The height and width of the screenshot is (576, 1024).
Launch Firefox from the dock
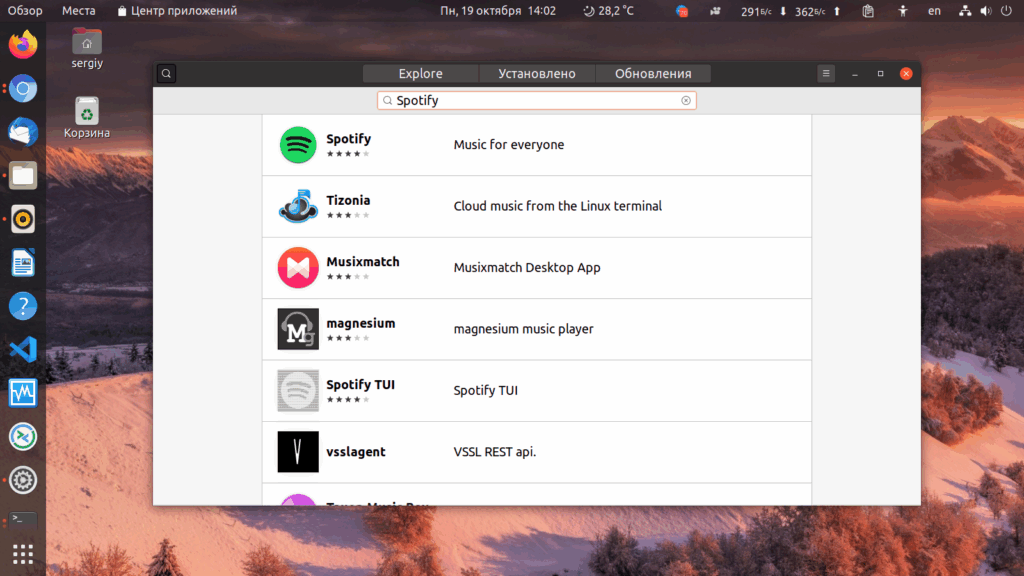(x=23, y=44)
